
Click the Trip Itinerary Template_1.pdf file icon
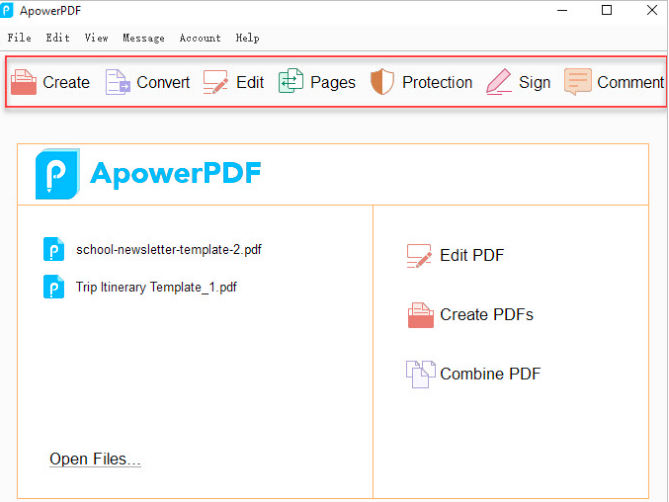(54, 287)
